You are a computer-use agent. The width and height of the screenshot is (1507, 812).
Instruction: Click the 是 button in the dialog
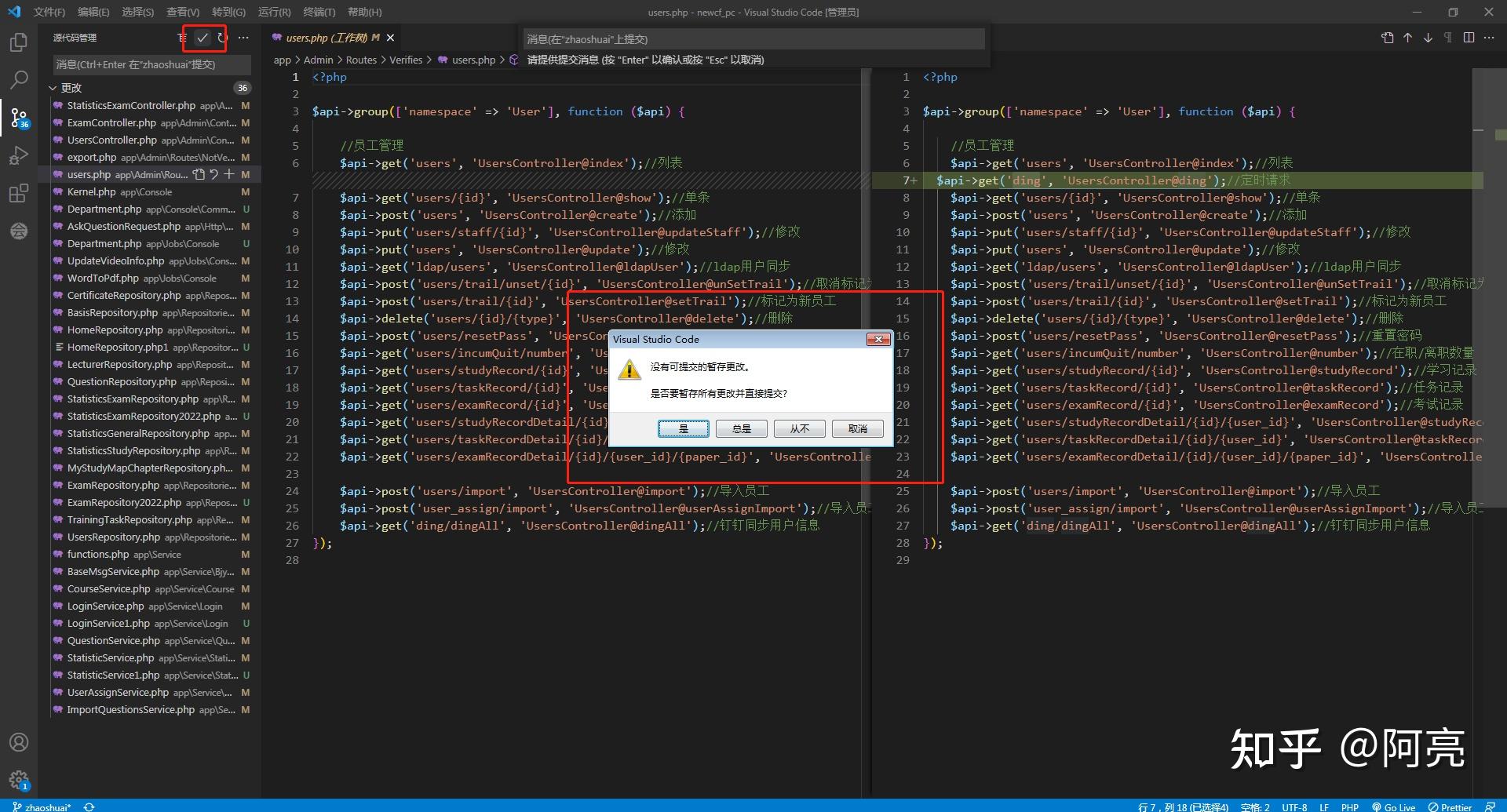pos(682,428)
